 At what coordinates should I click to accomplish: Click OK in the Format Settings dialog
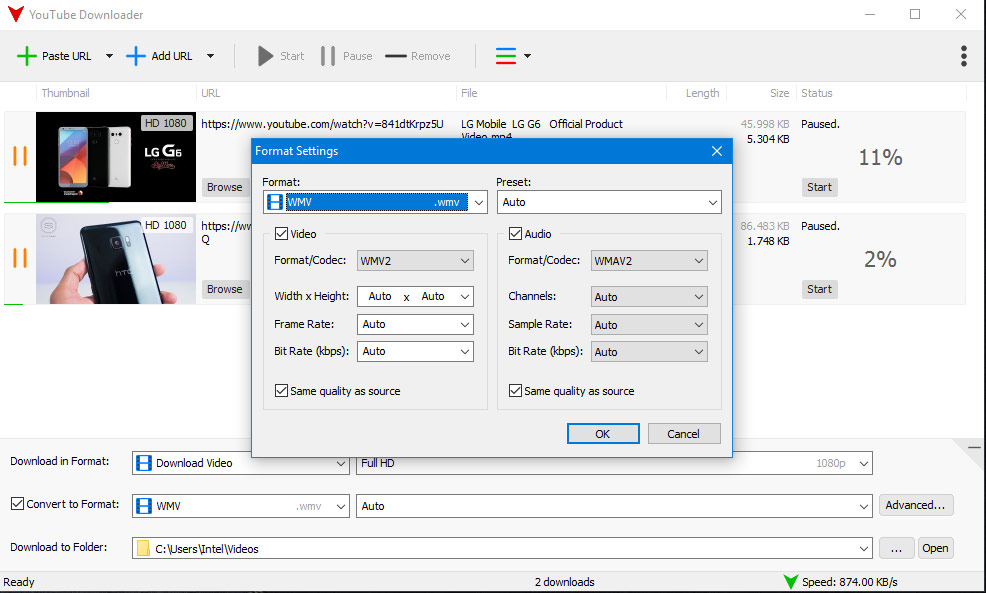(x=602, y=434)
